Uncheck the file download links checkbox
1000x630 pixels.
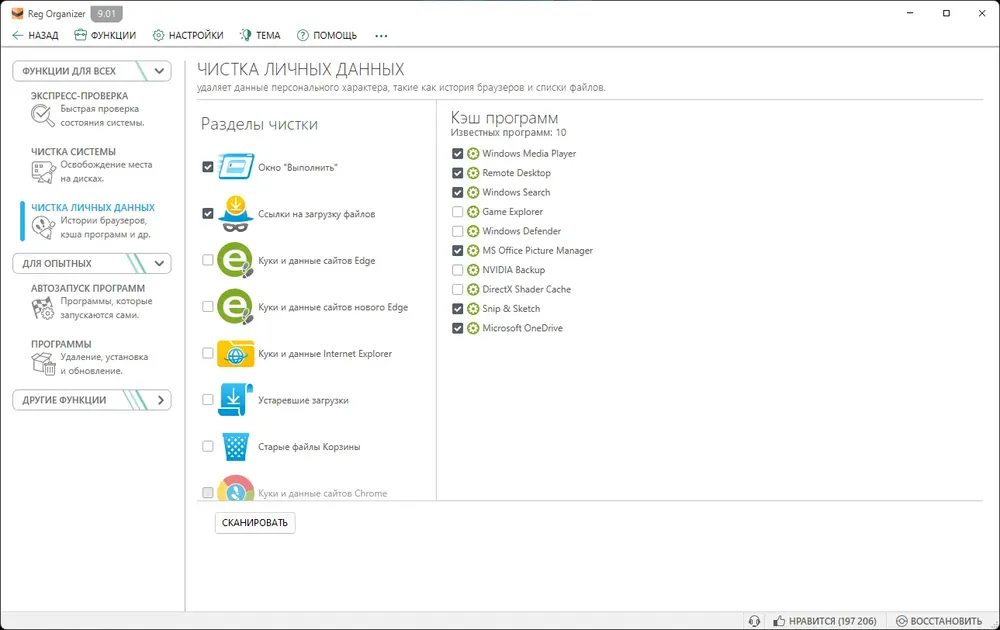click(x=208, y=214)
